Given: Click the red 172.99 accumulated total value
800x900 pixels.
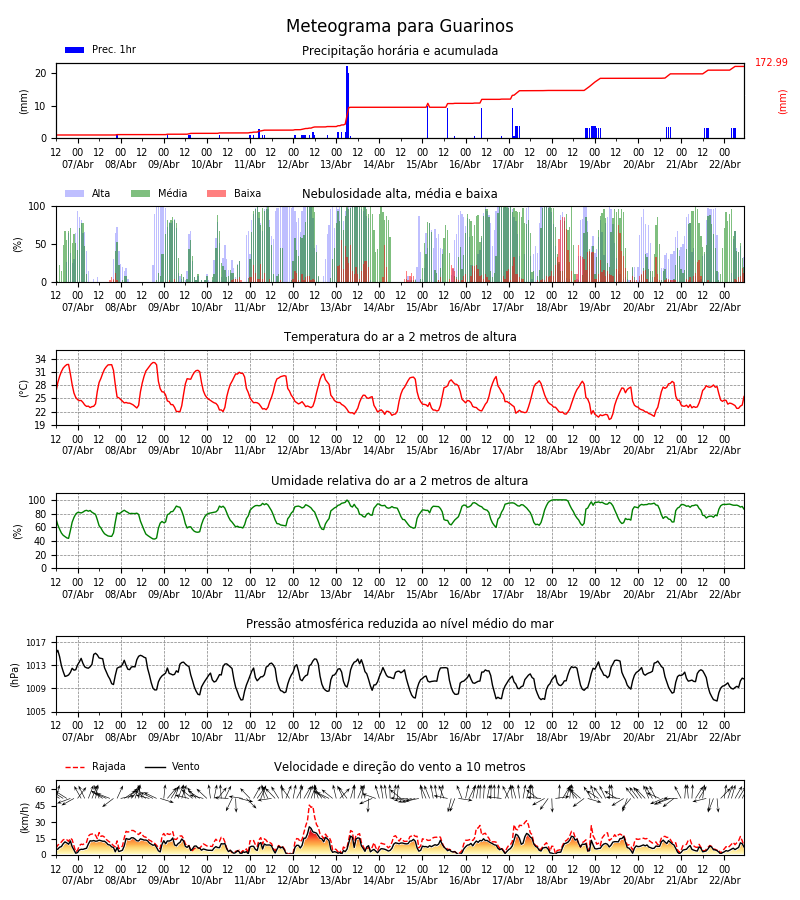Looking at the screenshot, I should pyautogui.click(x=770, y=63).
